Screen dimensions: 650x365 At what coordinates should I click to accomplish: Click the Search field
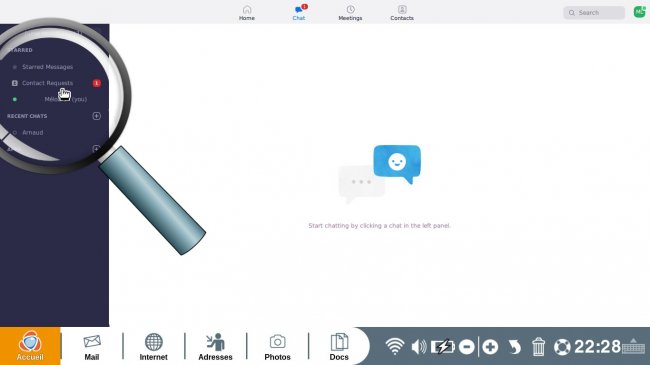[594, 13]
